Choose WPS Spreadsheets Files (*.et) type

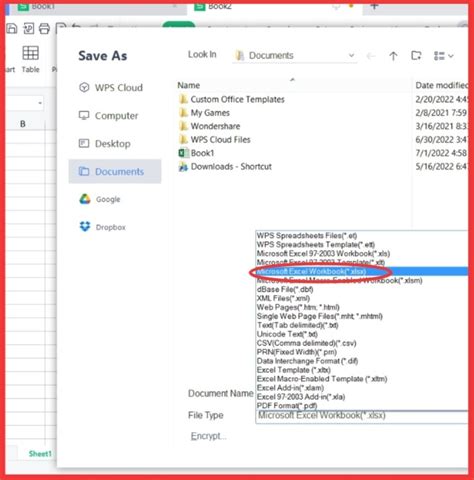[362, 236]
